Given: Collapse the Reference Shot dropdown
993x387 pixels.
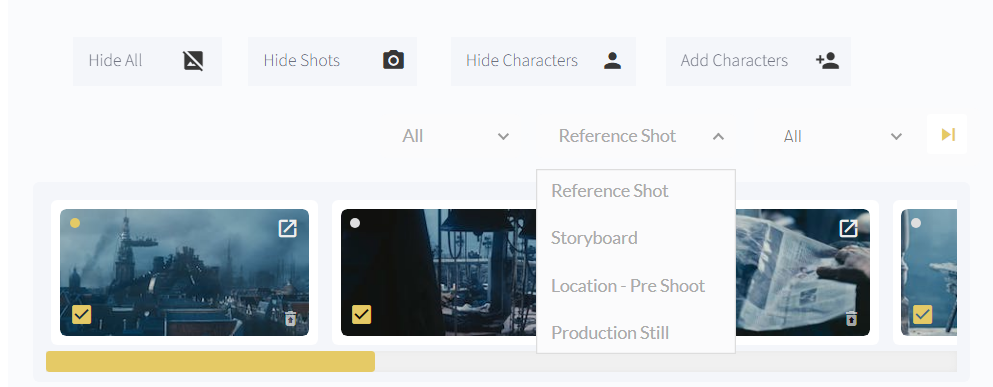Looking at the screenshot, I should pos(641,136).
